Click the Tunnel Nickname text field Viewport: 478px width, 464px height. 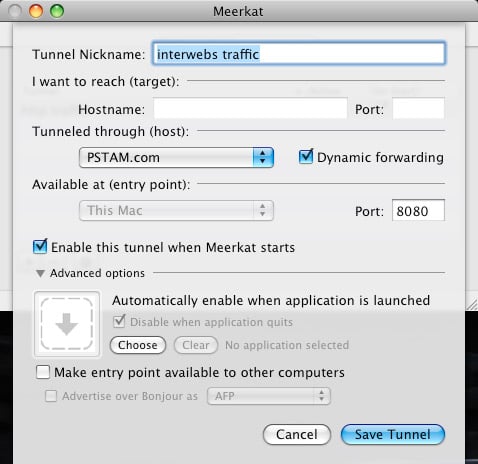(298, 53)
